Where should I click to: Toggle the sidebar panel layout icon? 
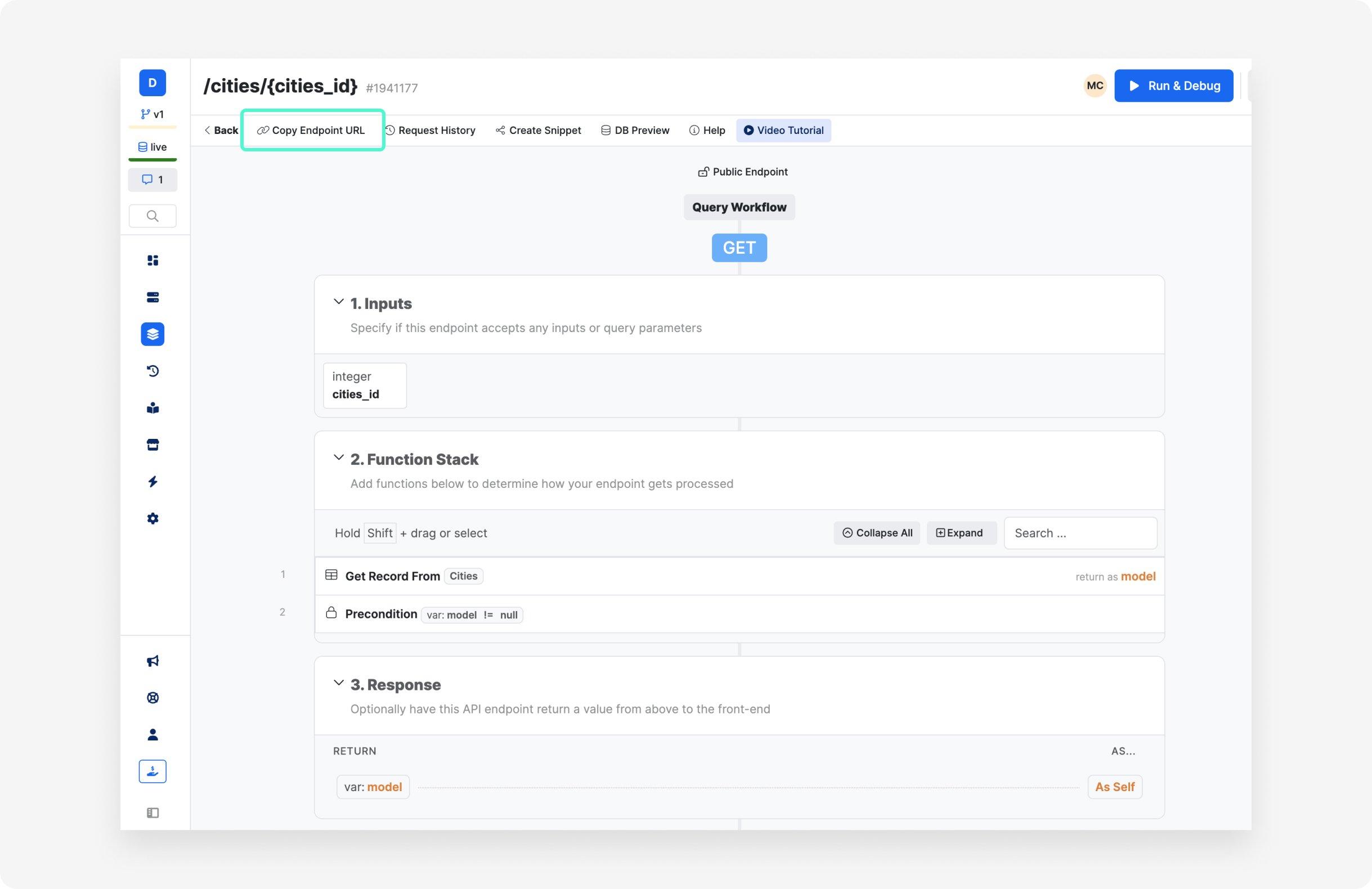tap(152, 812)
